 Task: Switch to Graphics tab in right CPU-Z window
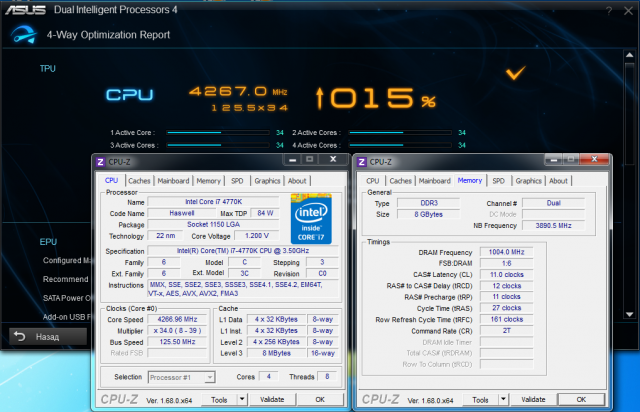click(529, 181)
